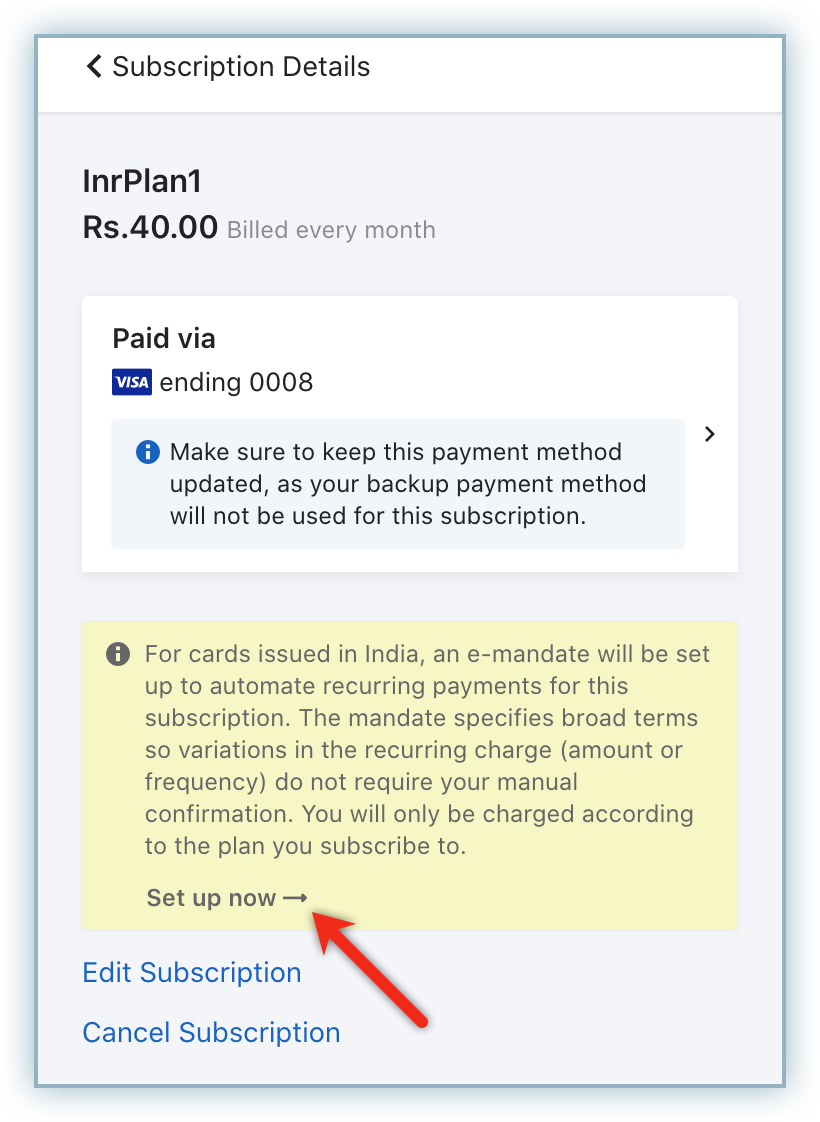The image size is (820, 1122).
Task: Click the Subscription Details header title
Action: pyautogui.click(x=241, y=67)
